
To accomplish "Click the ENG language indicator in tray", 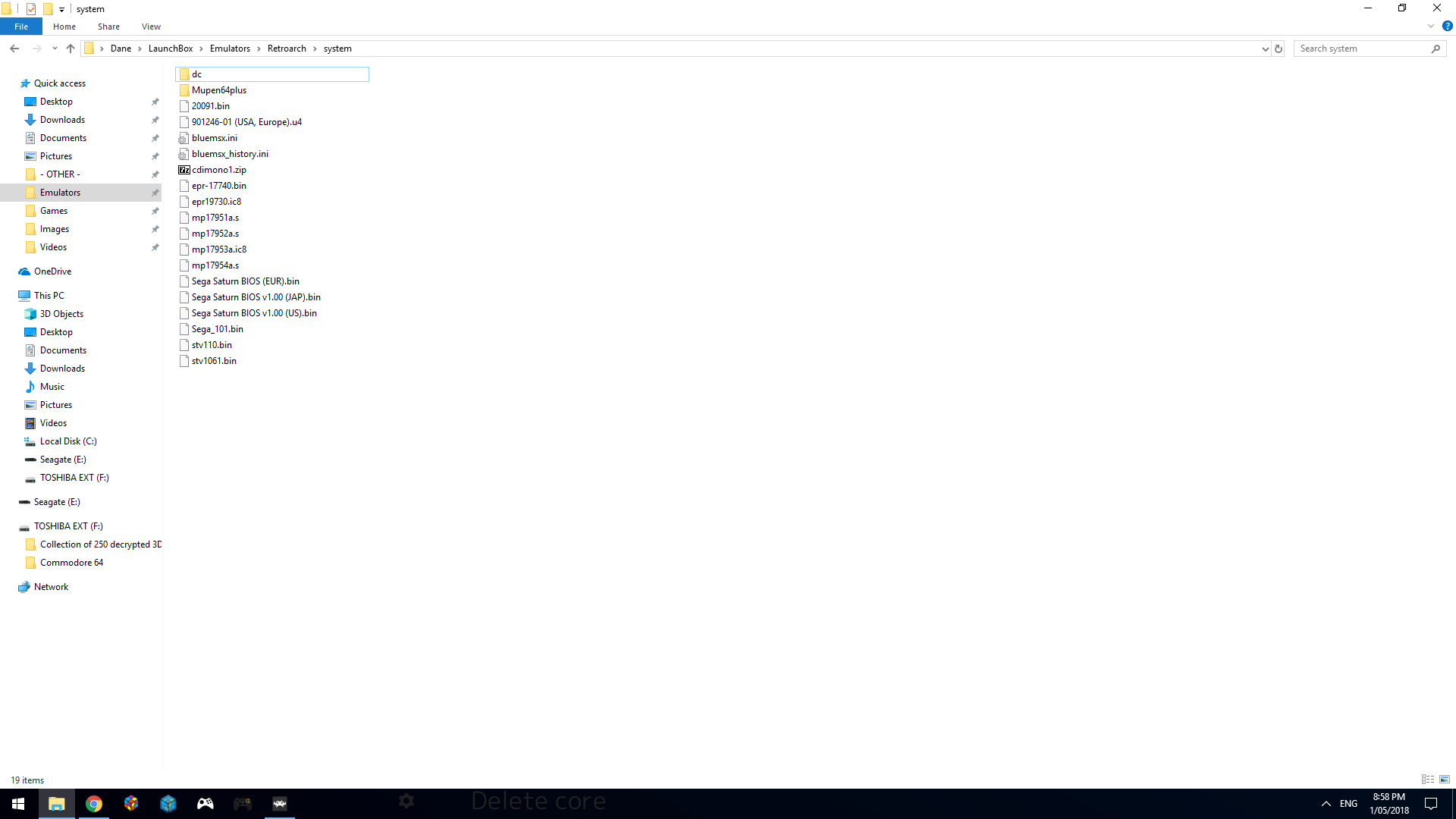I will (x=1348, y=804).
